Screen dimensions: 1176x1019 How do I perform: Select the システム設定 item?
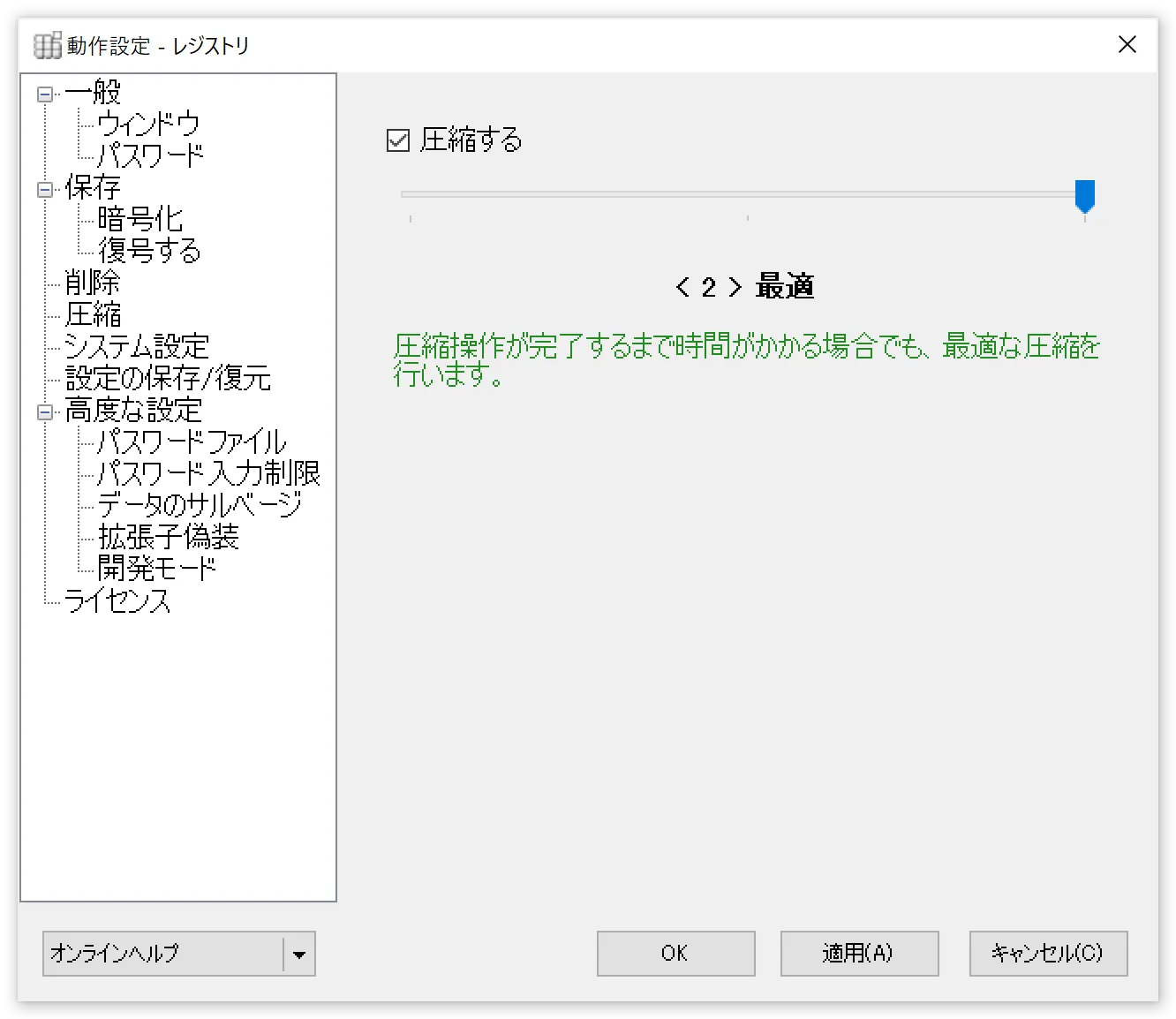coord(136,346)
